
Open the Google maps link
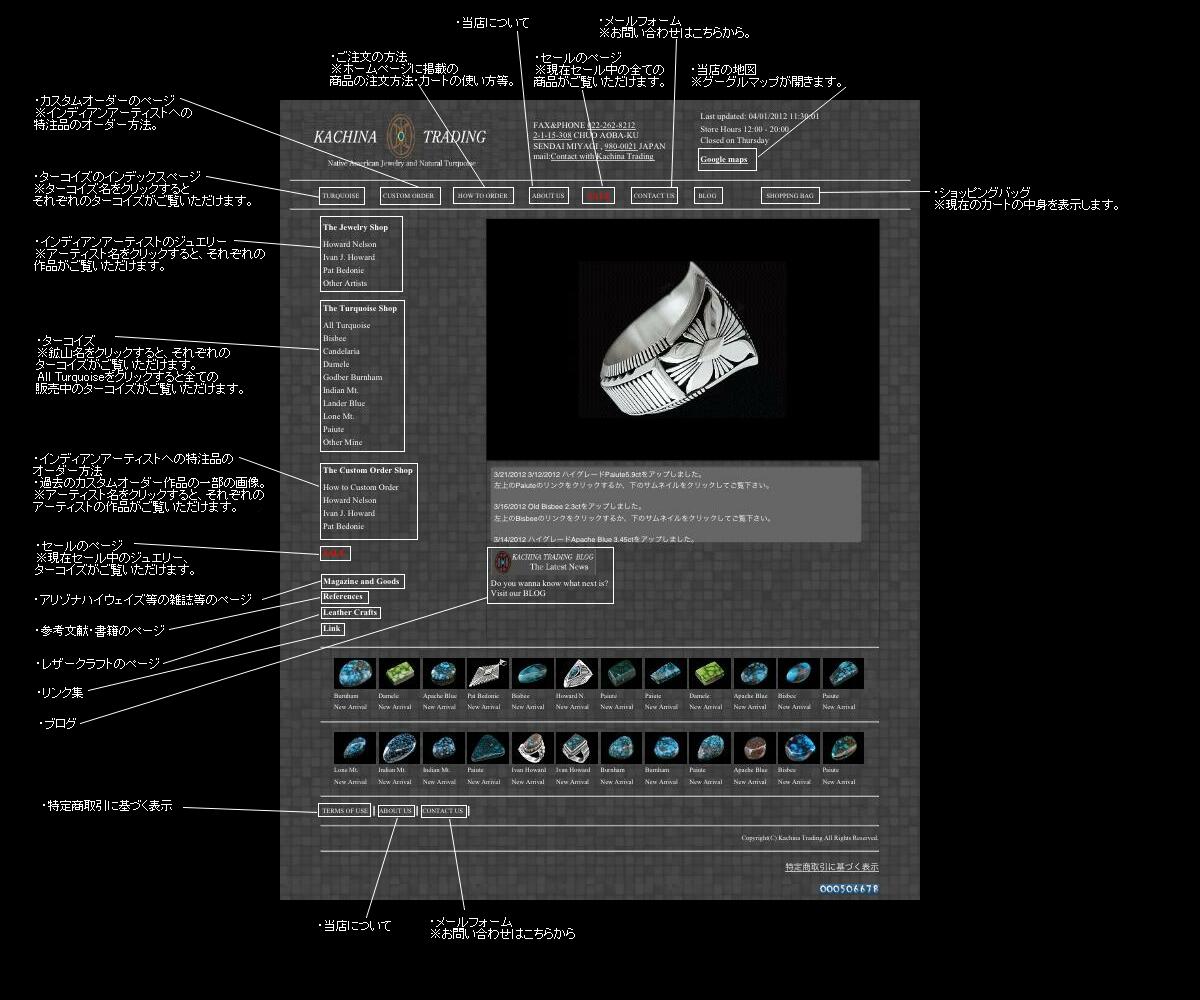pyautogui.click(x=724, y=159)
